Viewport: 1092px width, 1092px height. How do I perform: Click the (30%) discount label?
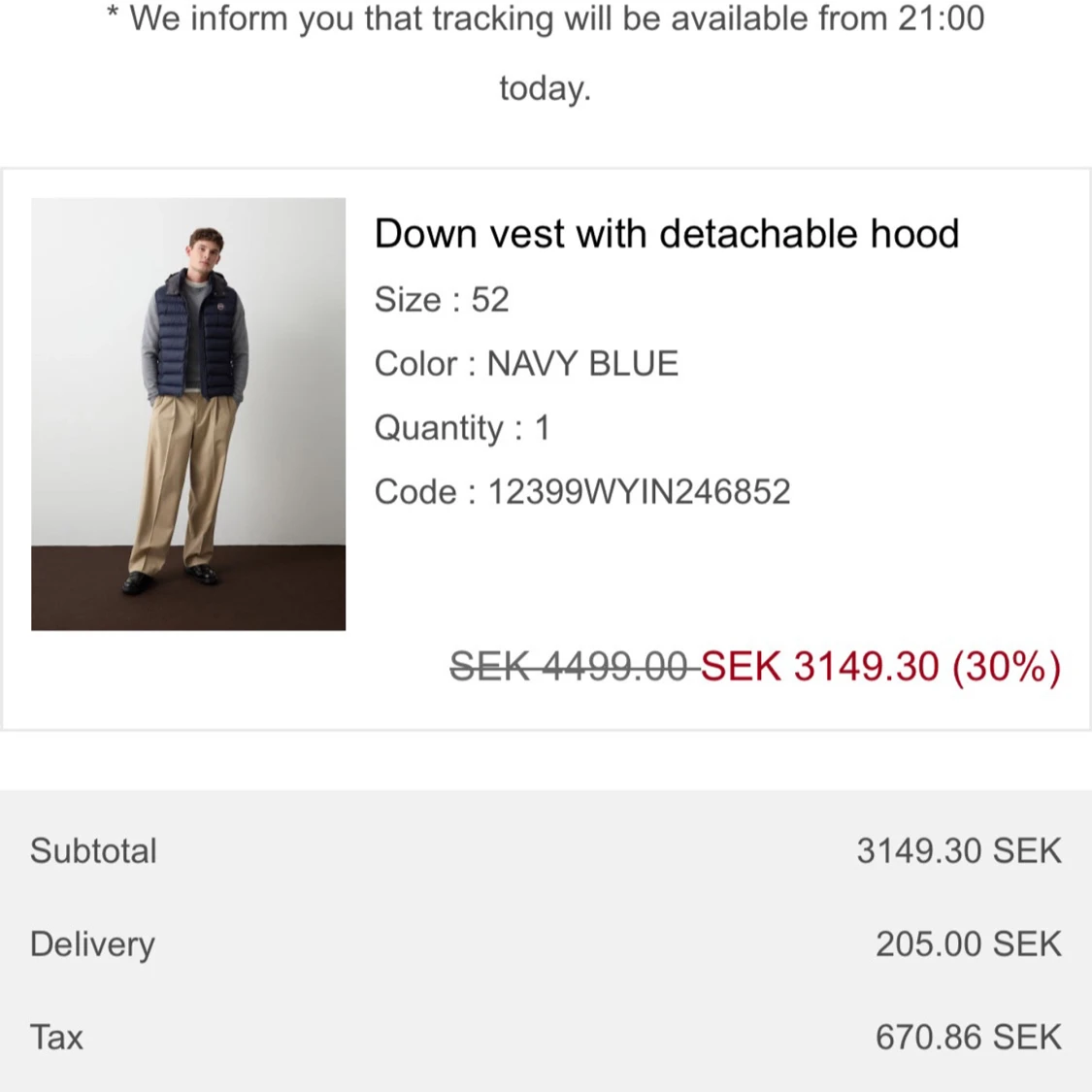point(1007,667)
